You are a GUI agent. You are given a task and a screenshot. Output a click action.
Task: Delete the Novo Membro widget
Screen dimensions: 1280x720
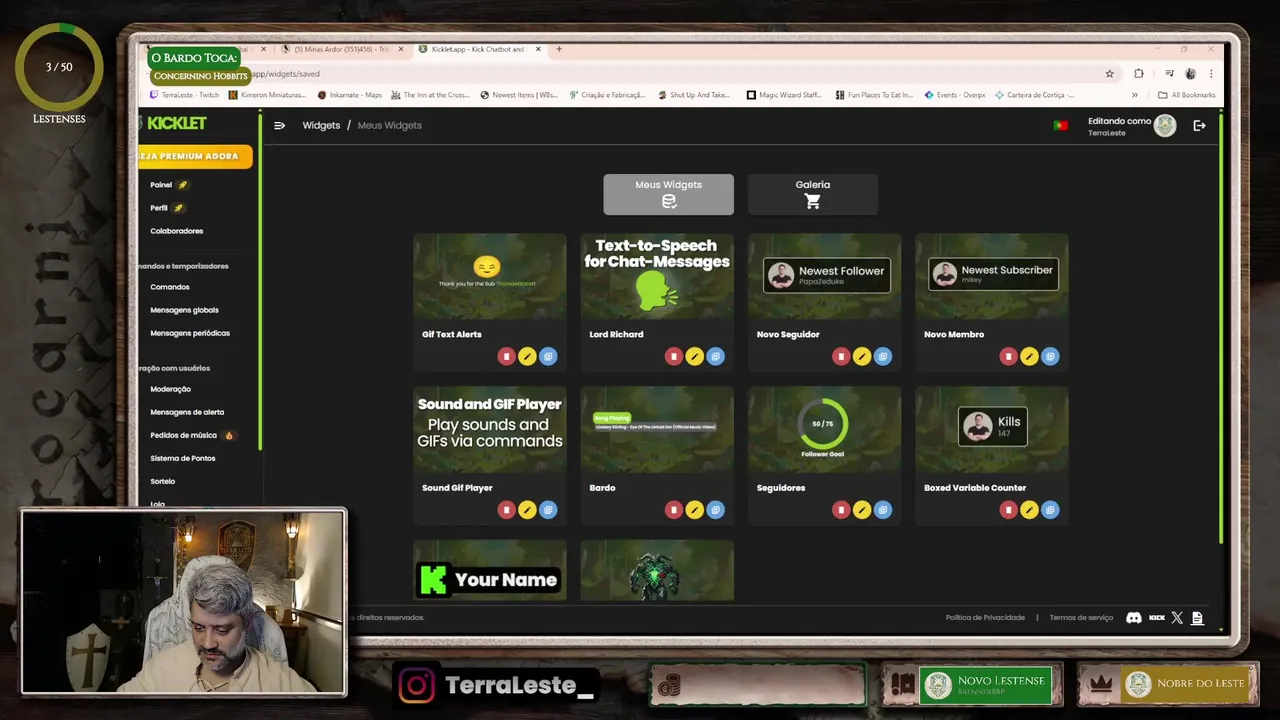pos(1008,356)
